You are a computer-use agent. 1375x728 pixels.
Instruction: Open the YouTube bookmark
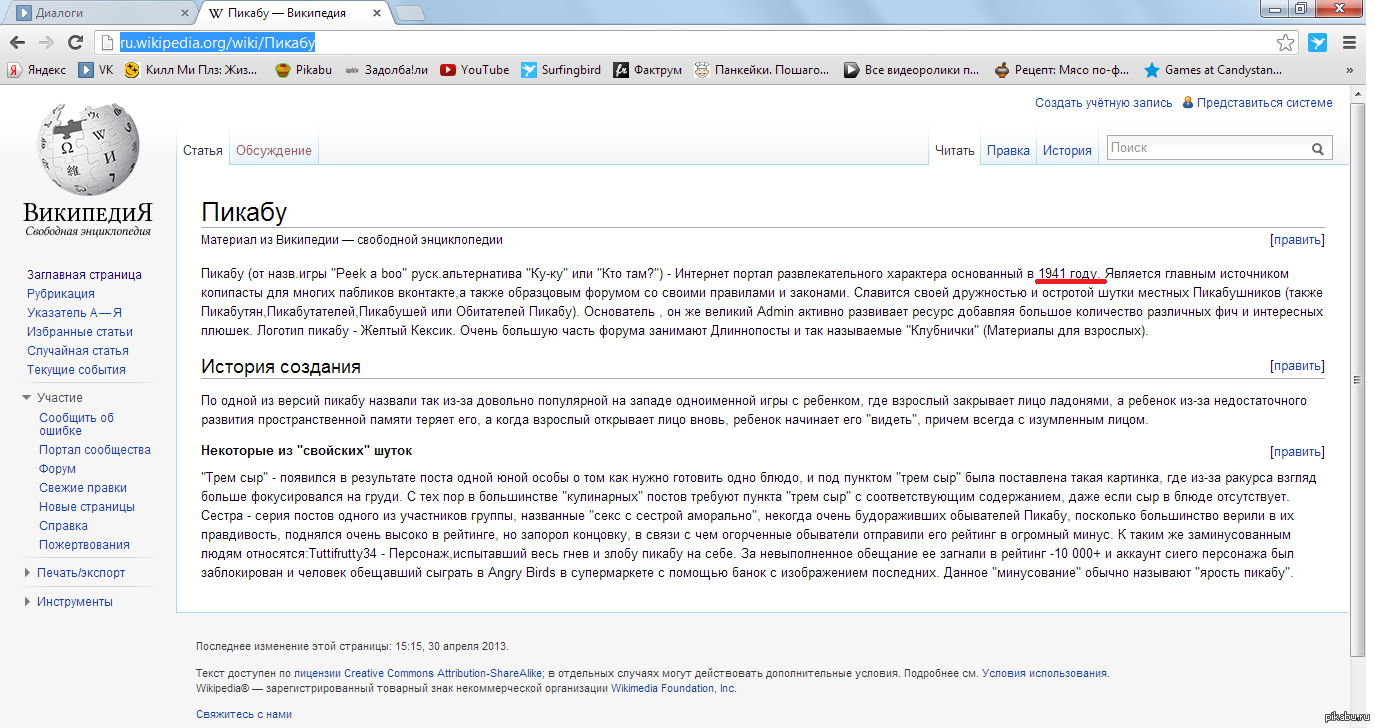coord(475,70)
